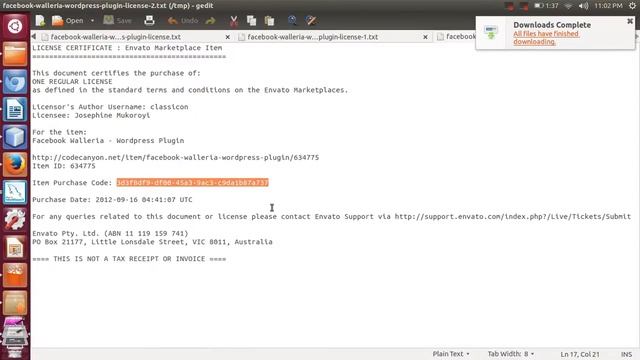Viewport: 640px width, 360px height.
Task: Dismiss the Downloads Complete notification
Action: (630, 21)
